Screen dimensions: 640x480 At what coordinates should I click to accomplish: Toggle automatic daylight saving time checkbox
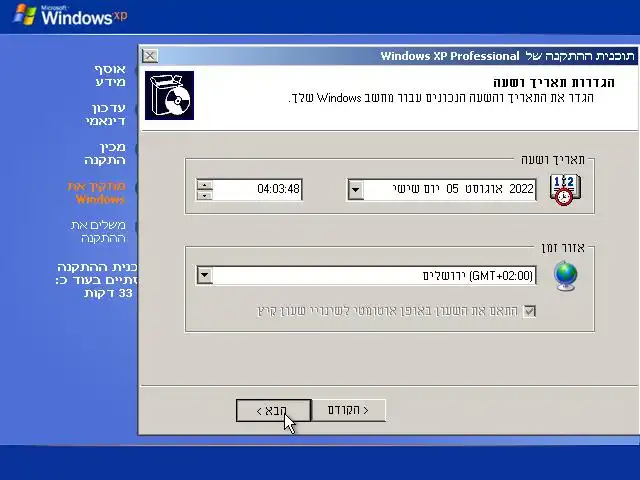coord(529,311)
